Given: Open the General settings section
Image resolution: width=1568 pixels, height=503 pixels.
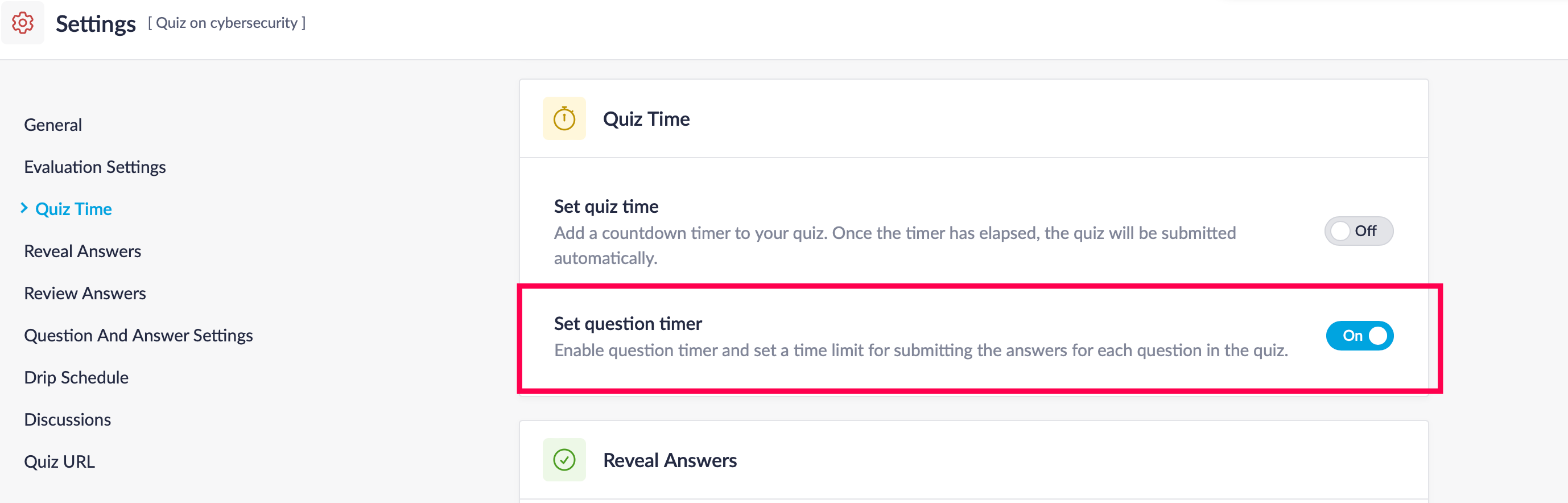Looking at the screenshot, I should coord(53,125).
